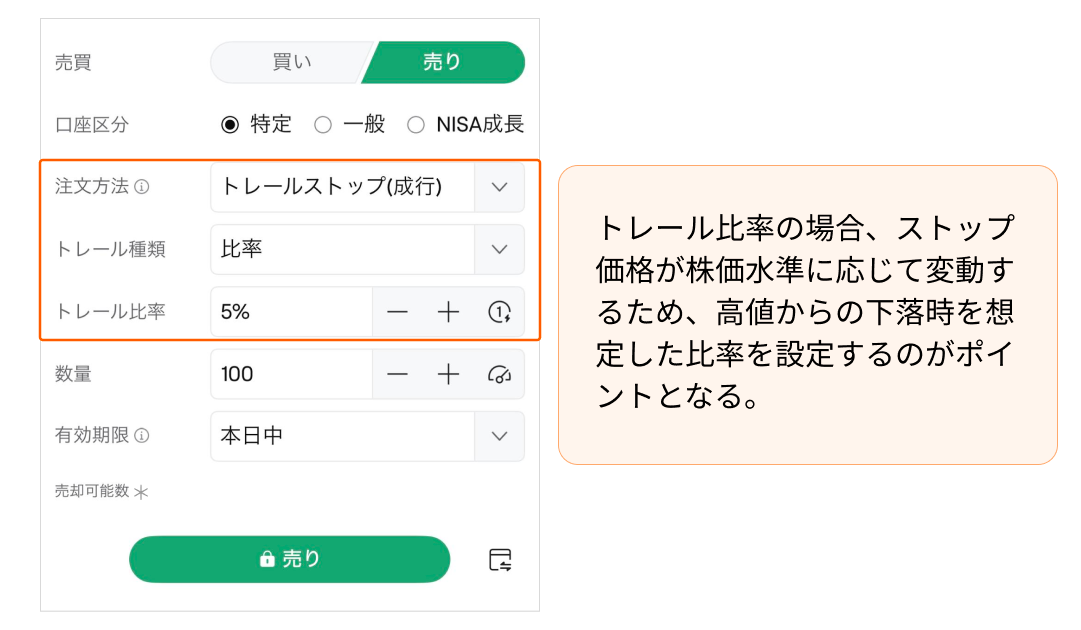Open the order panel icon beside 売り button
1081x630 pixels.
point(500,560)
